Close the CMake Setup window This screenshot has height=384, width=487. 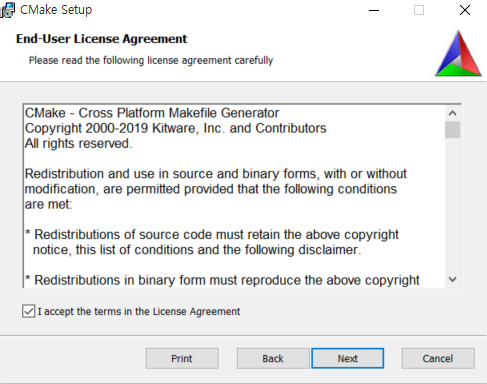click(x=465, y=10)
